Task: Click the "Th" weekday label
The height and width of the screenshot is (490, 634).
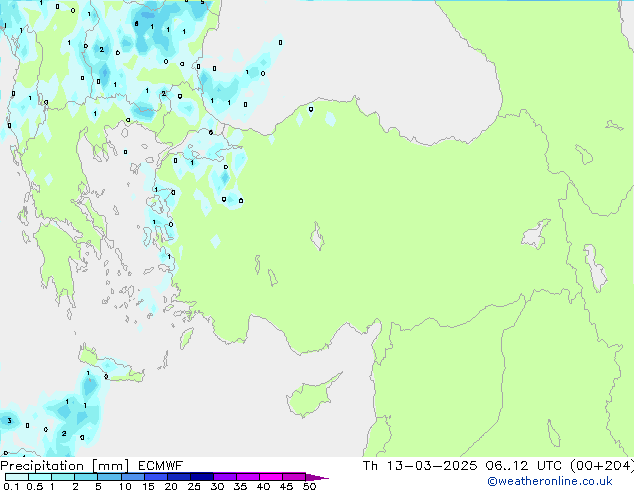Action: click(x=370, y=466)
